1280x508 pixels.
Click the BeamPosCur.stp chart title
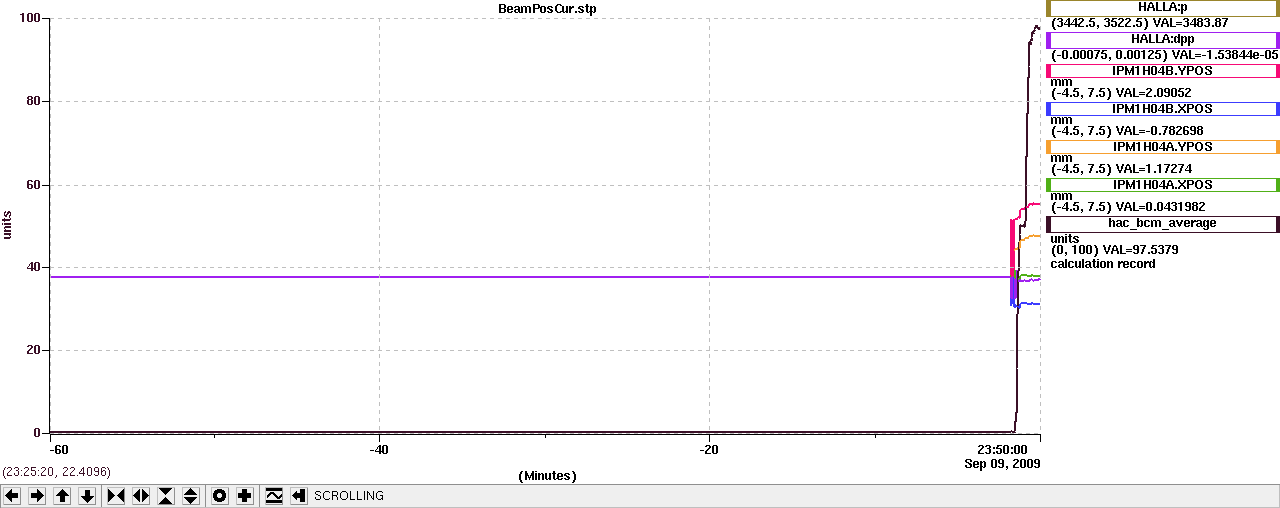[x=547, y=8]
